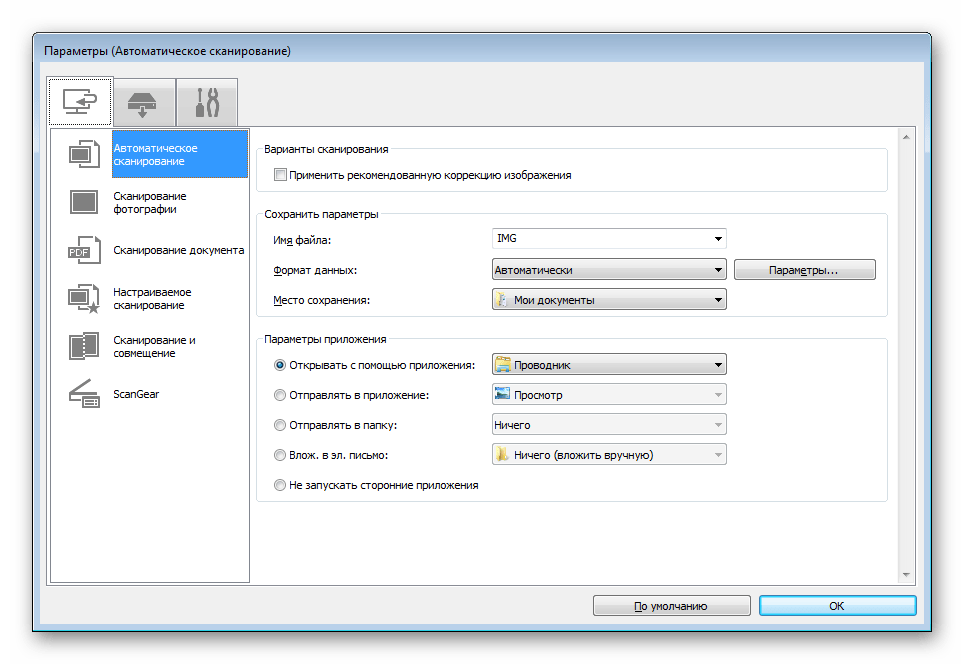Viewport: 964px width, 664px height.
Task: Switch to the tools settings tab
Action: click(207, 101)
